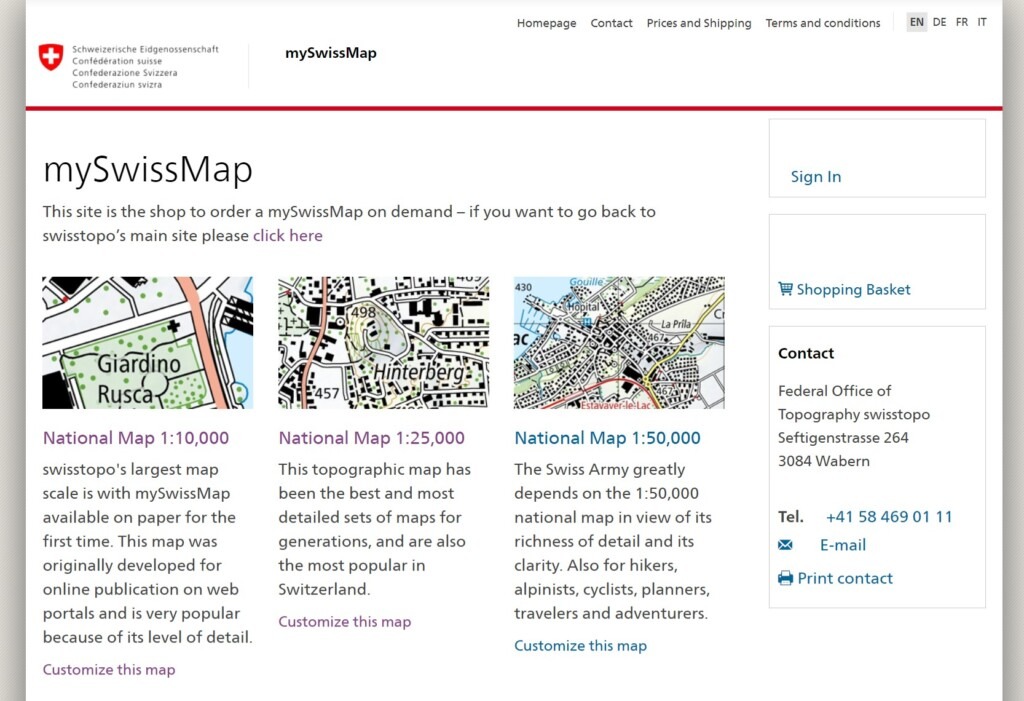1024x701 pixels.
Task: Click the printer icon beside Print contact
Action: tap(785, 578)
